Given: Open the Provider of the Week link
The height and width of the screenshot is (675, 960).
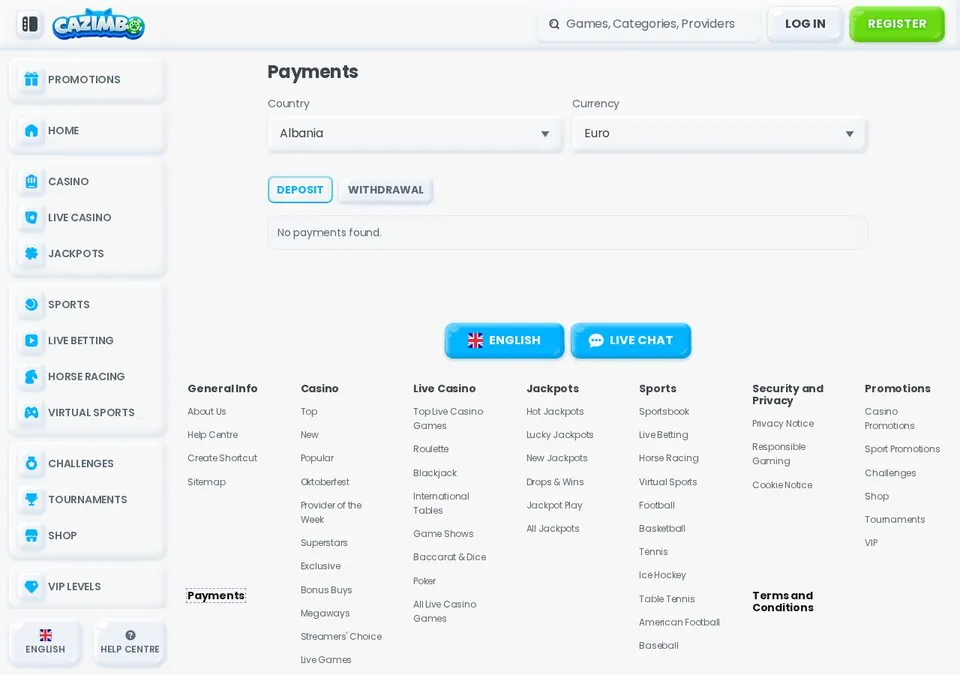Looking at the screenshot, I should tap(331, 512).
